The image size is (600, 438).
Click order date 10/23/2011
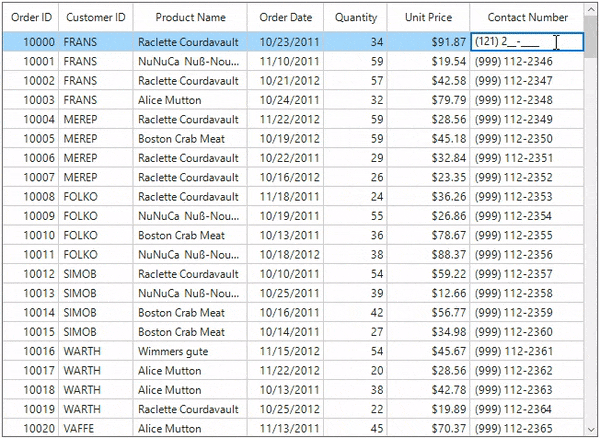285,42
